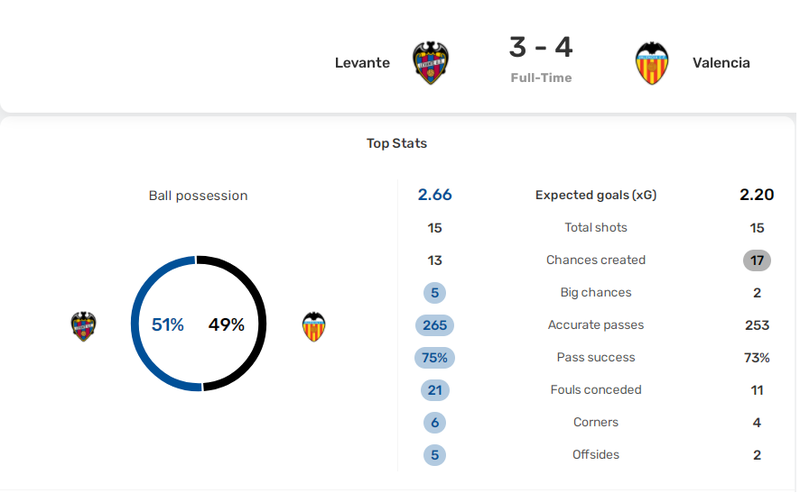This screenshot has height=493, width=800.
Task: Click the 5 offsides badge
Action: click(x=435, y=455)
